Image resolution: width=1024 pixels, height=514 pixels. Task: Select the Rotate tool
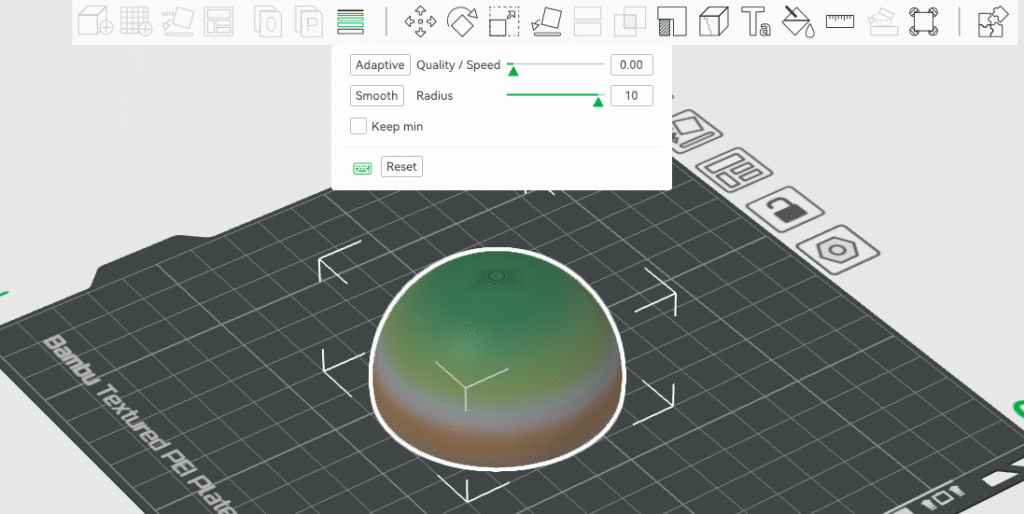tap(461, 21)
